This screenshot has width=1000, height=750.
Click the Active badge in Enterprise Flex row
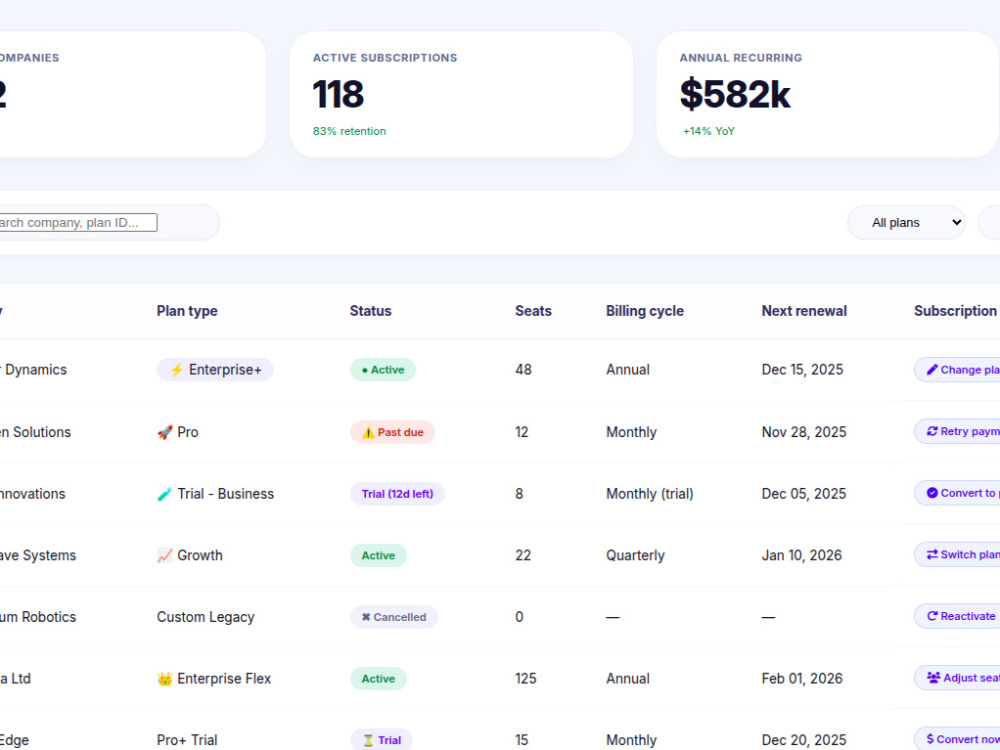click(x=378, y=679)
